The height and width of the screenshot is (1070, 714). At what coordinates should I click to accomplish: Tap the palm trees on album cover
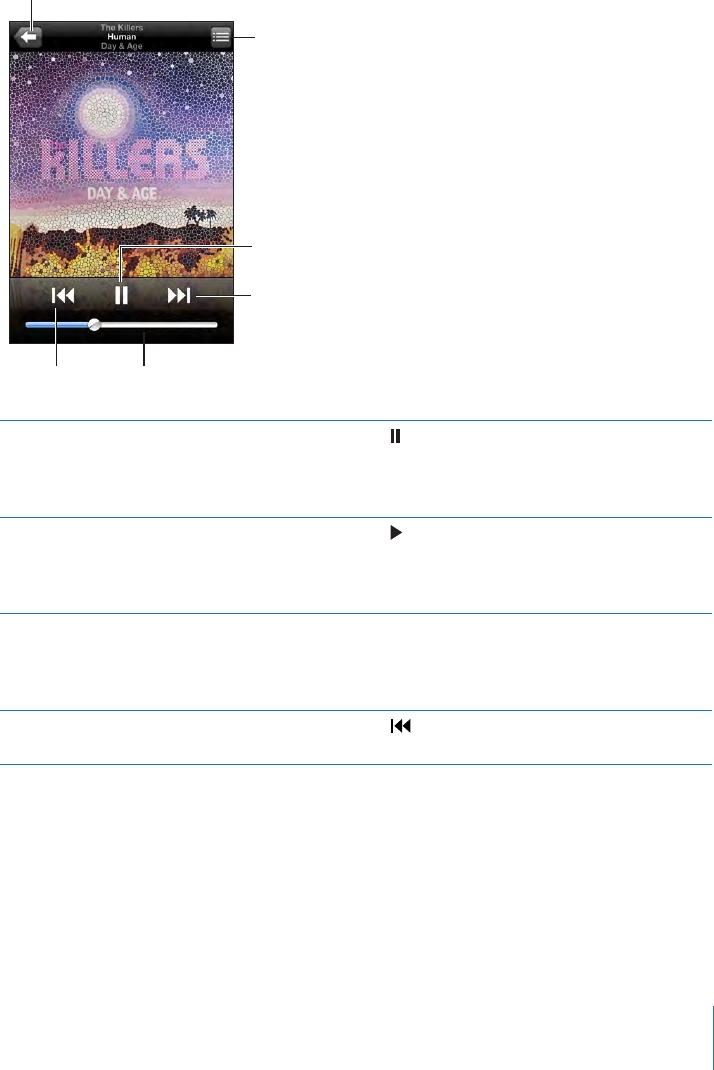tap(200, 217)
